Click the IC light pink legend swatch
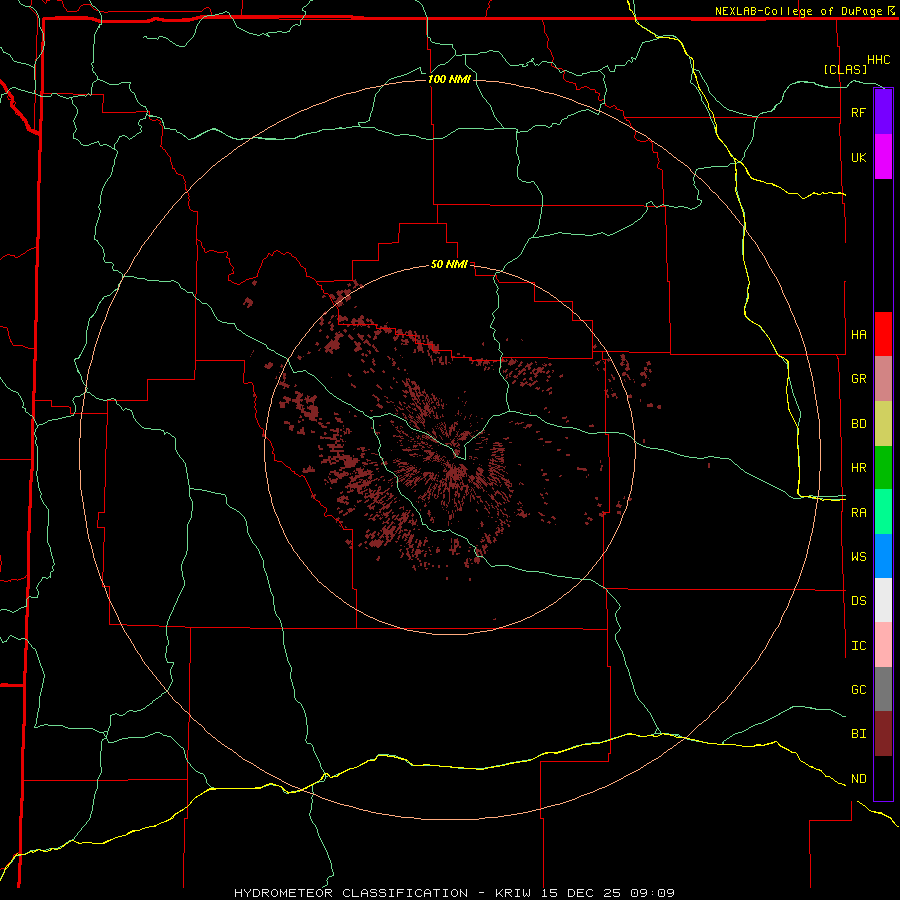 (883, 645)
